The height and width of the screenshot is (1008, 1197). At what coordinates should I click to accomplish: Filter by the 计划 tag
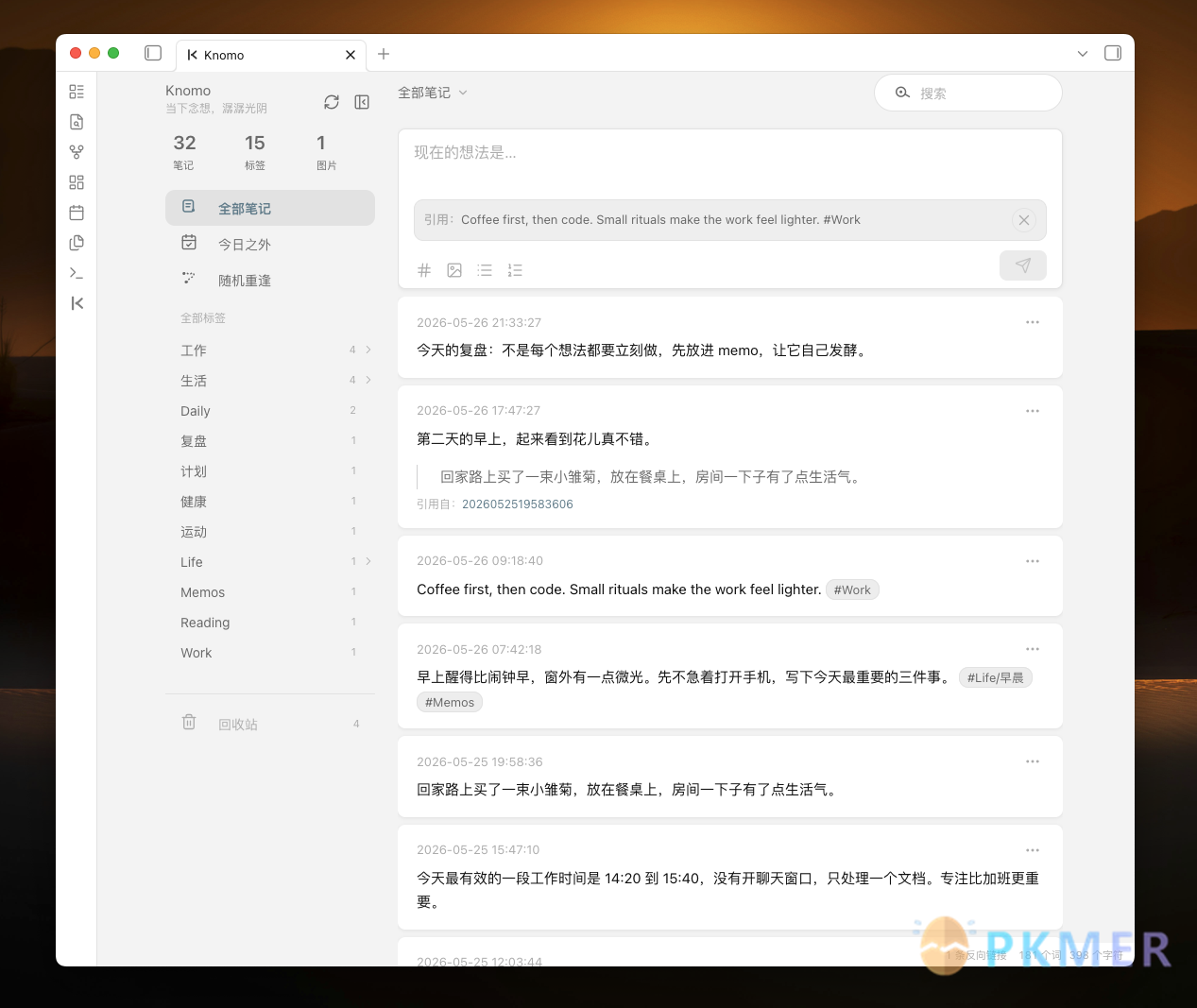point(194,471)
